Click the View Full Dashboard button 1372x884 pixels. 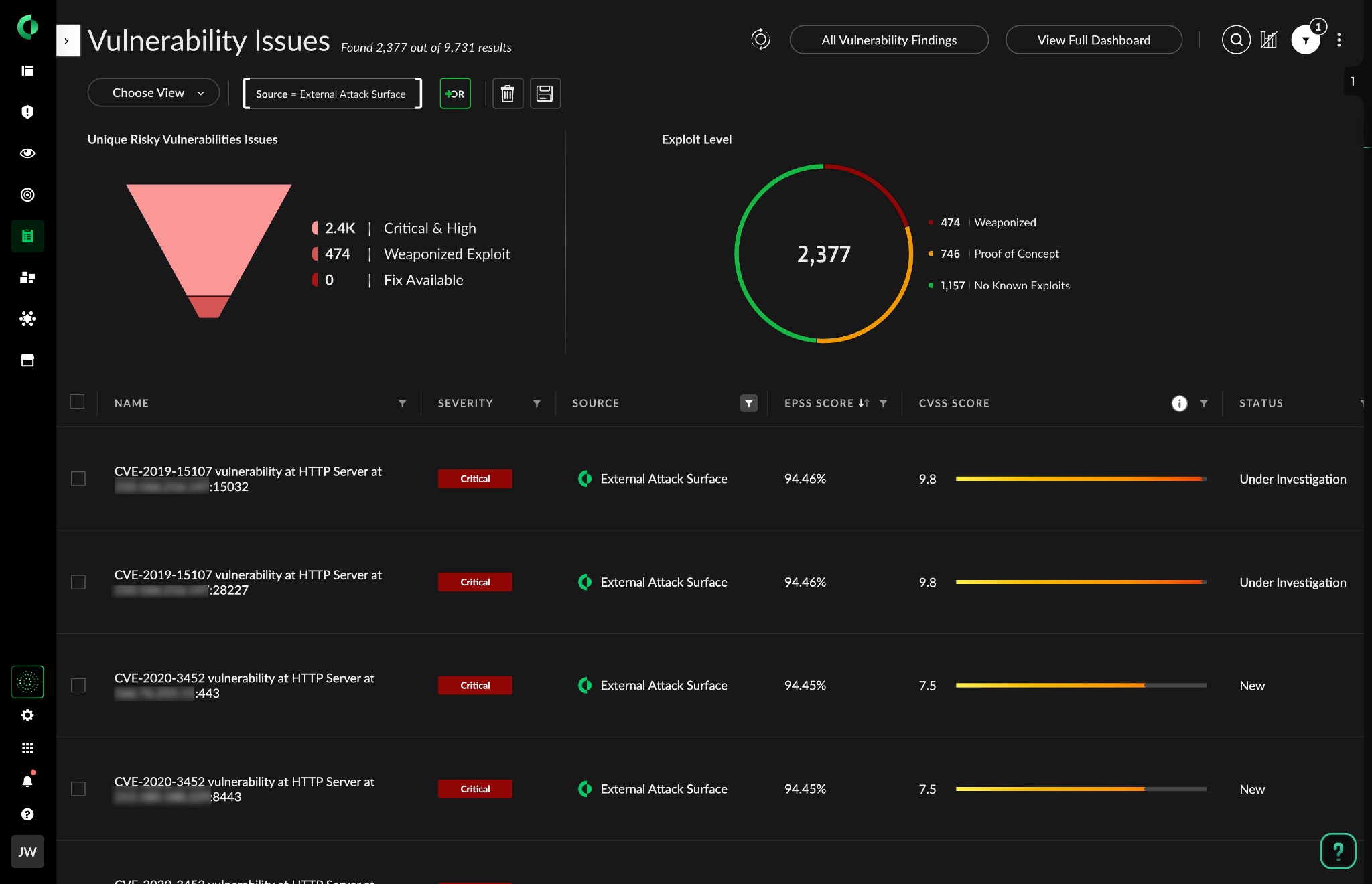(1093, 40)
